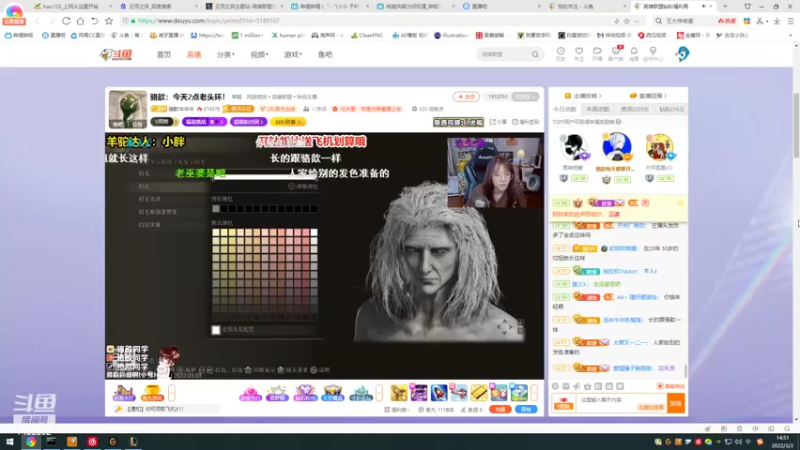The height and width of the screenshot is (450, 800).
Task: Select the 今日贡献 ranking tab
Action: (x=564, y=109)
